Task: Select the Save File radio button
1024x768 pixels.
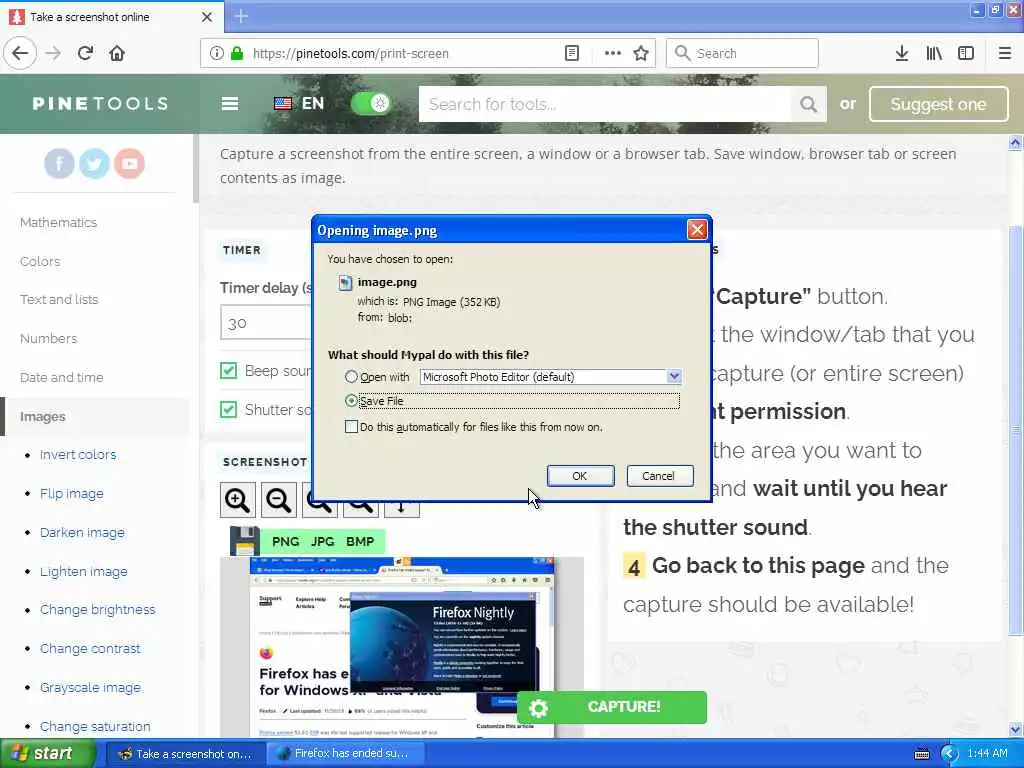Action: 351,400
